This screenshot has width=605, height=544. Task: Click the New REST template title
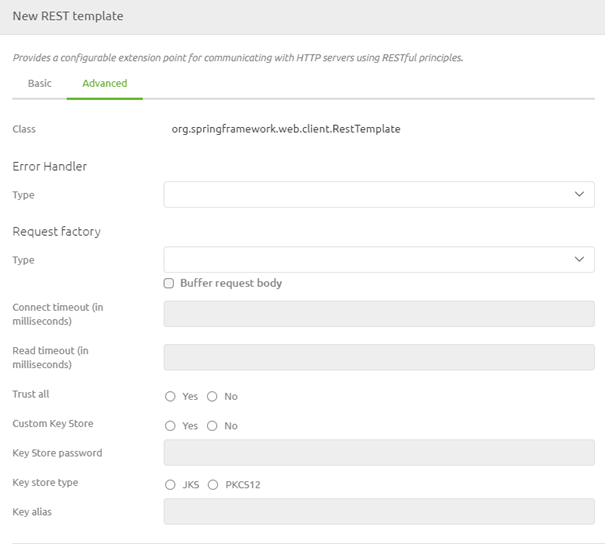click(68, 16)
